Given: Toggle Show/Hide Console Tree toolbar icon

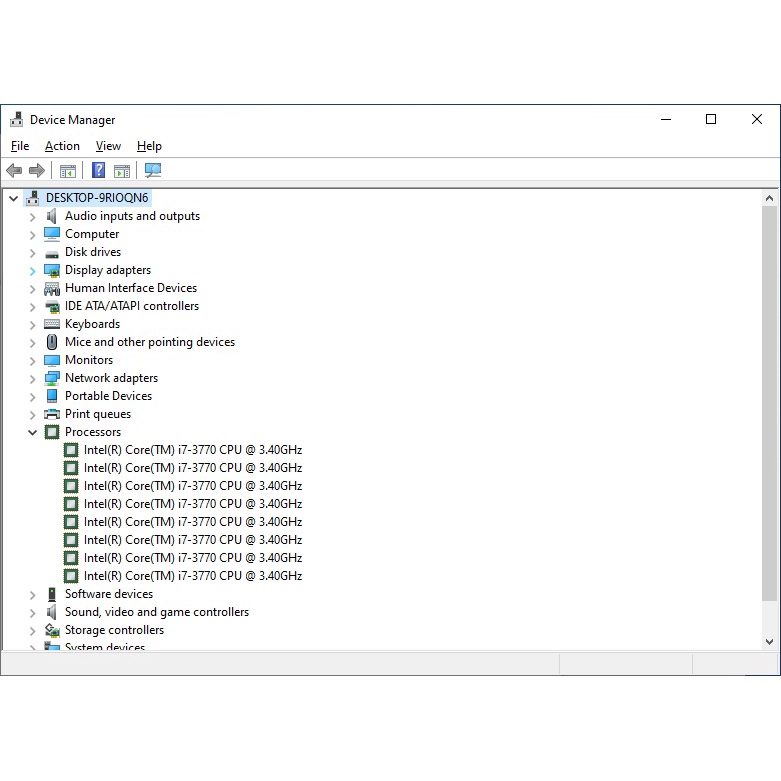Looking at the screenshot, I should coord(68,171).
